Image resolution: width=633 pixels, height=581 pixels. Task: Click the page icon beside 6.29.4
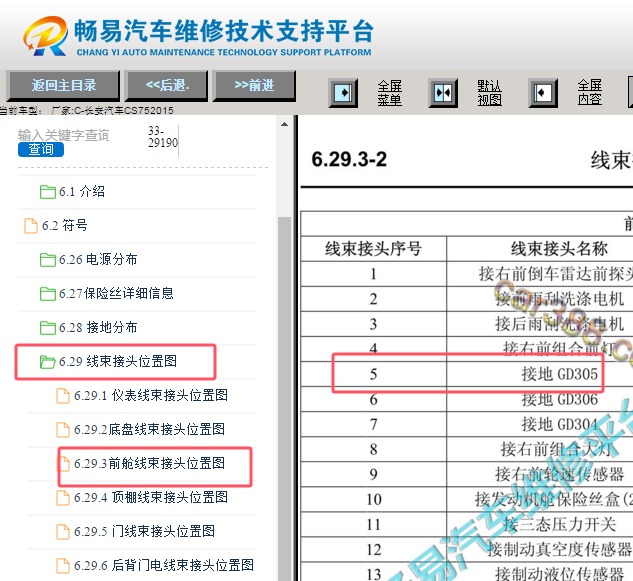click(x=63, y=497)
